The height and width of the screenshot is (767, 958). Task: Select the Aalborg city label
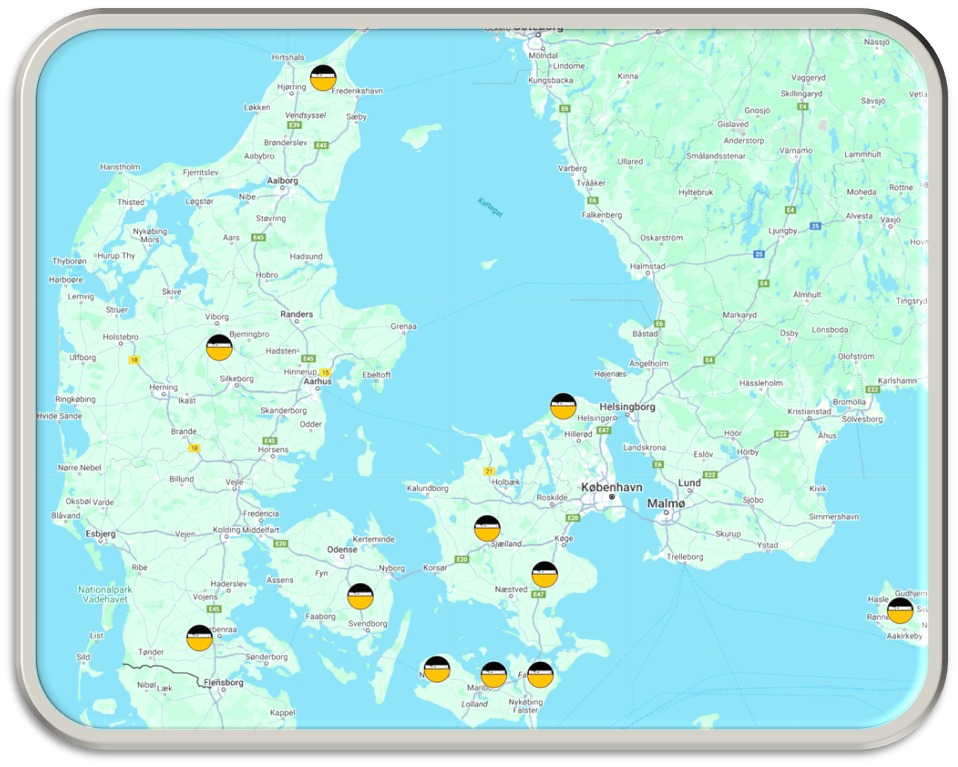pos(282,181)
